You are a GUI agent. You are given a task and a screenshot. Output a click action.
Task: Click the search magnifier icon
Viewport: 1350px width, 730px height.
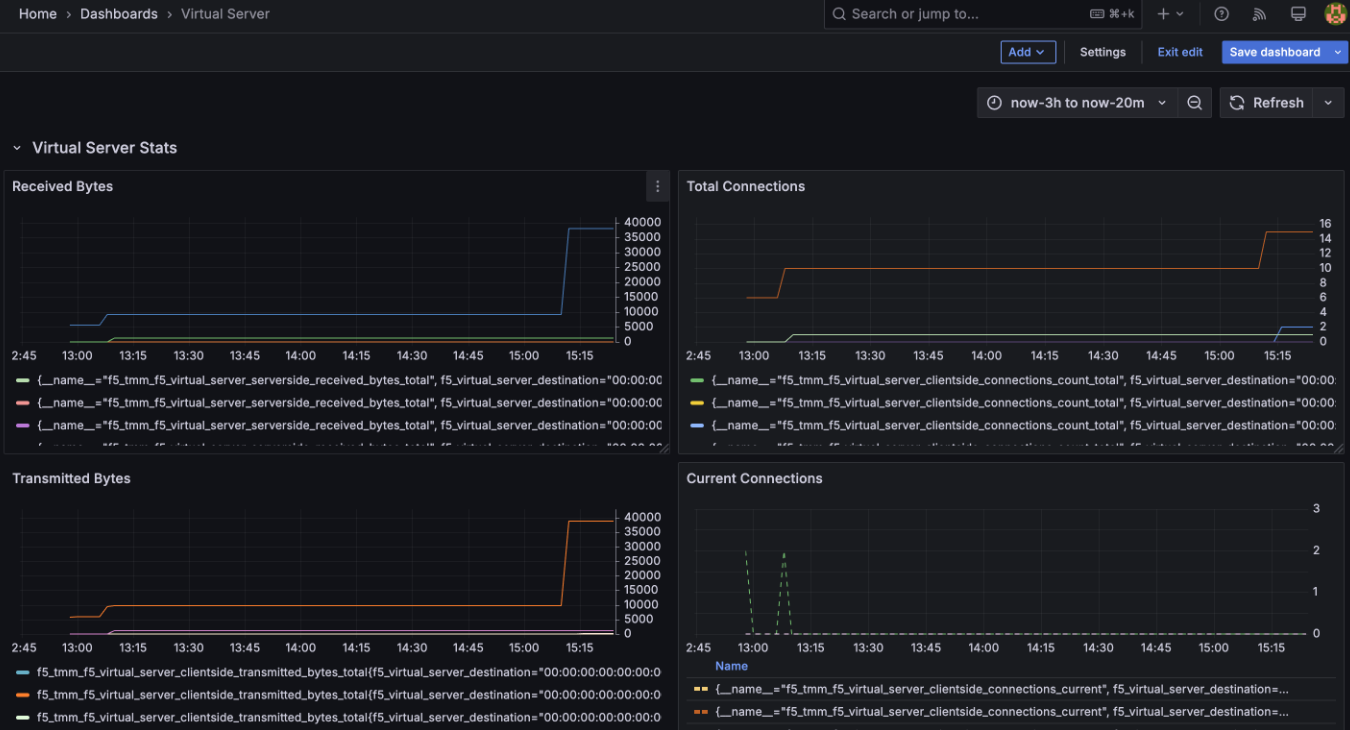[839, 14]
